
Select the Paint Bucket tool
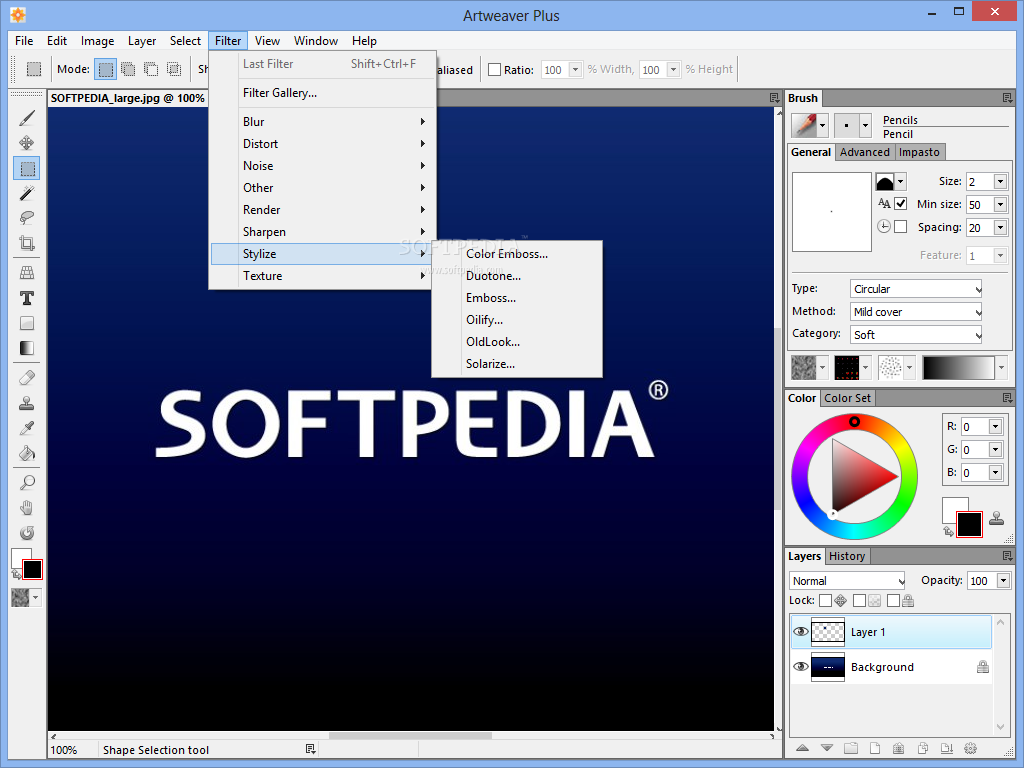(27, 453)
